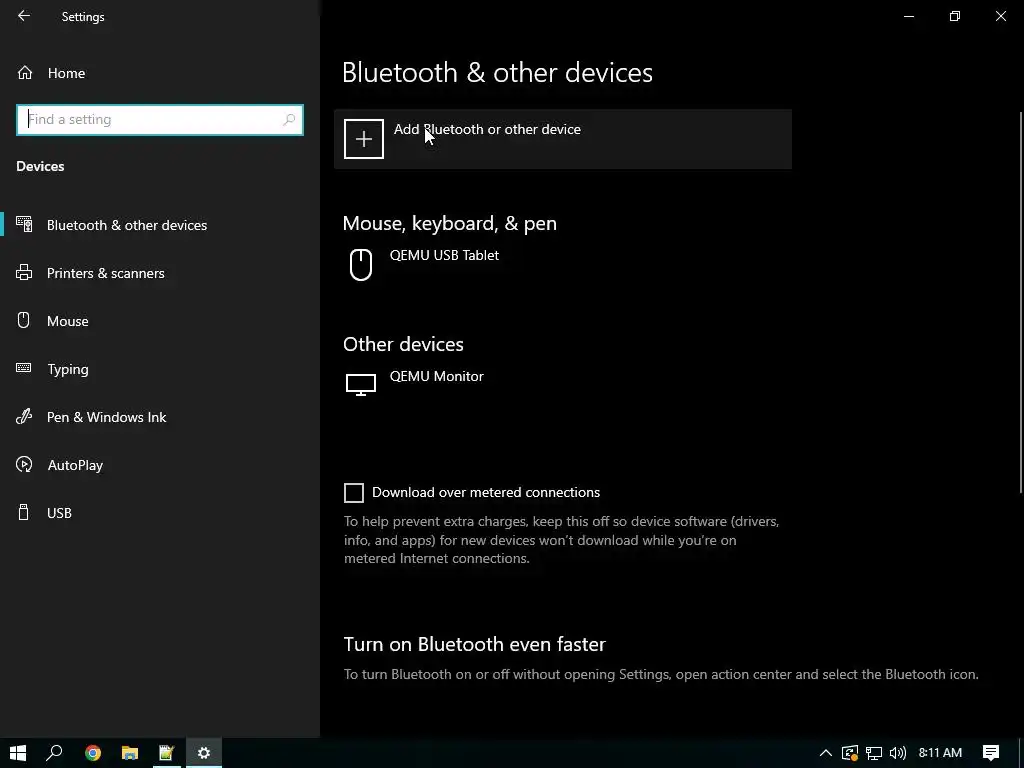Click the network icon in system tray
Screen dimensions: 1024x768
click(874, 753)
